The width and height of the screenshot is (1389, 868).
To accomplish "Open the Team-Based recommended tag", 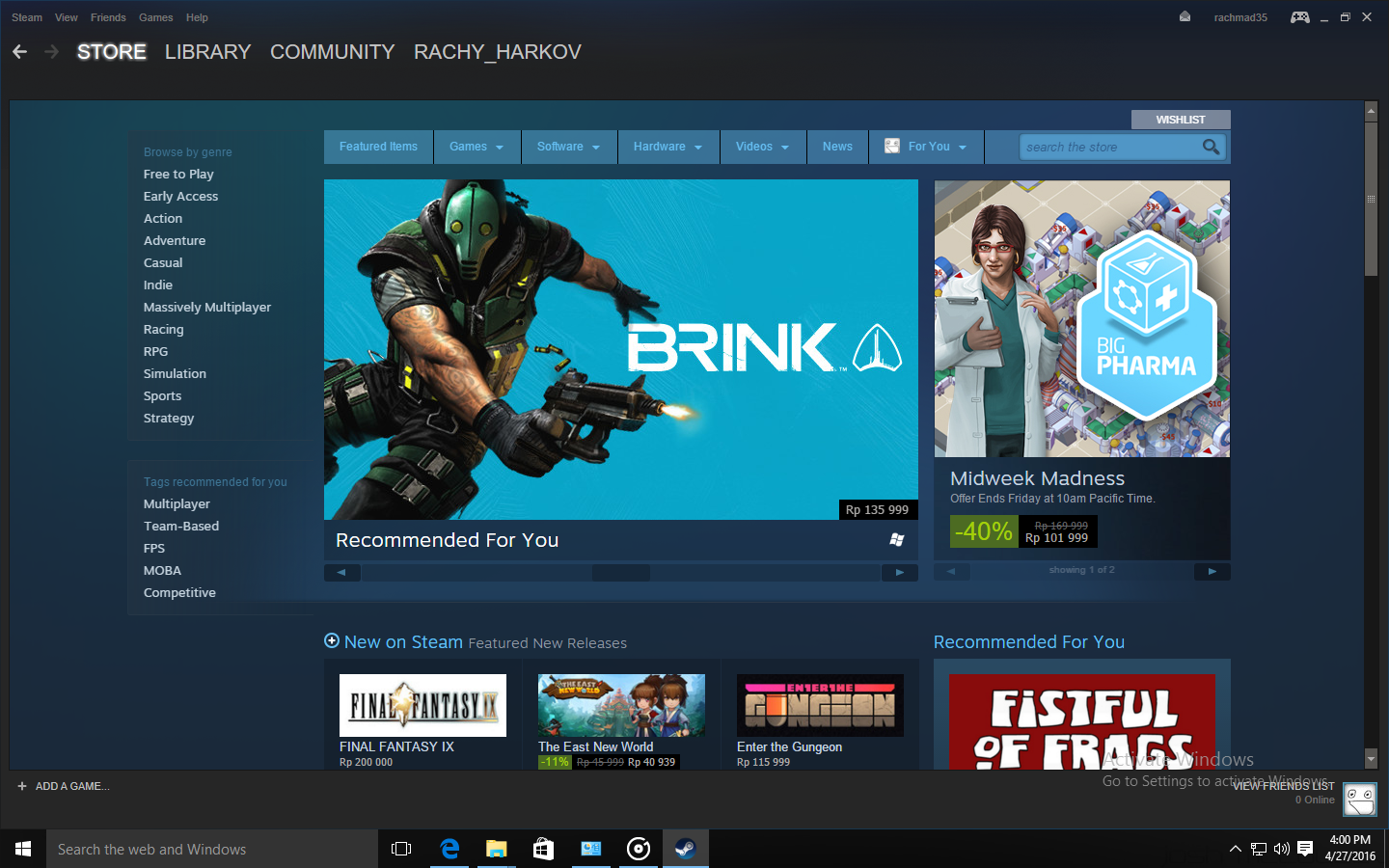I will coord(181,527).
